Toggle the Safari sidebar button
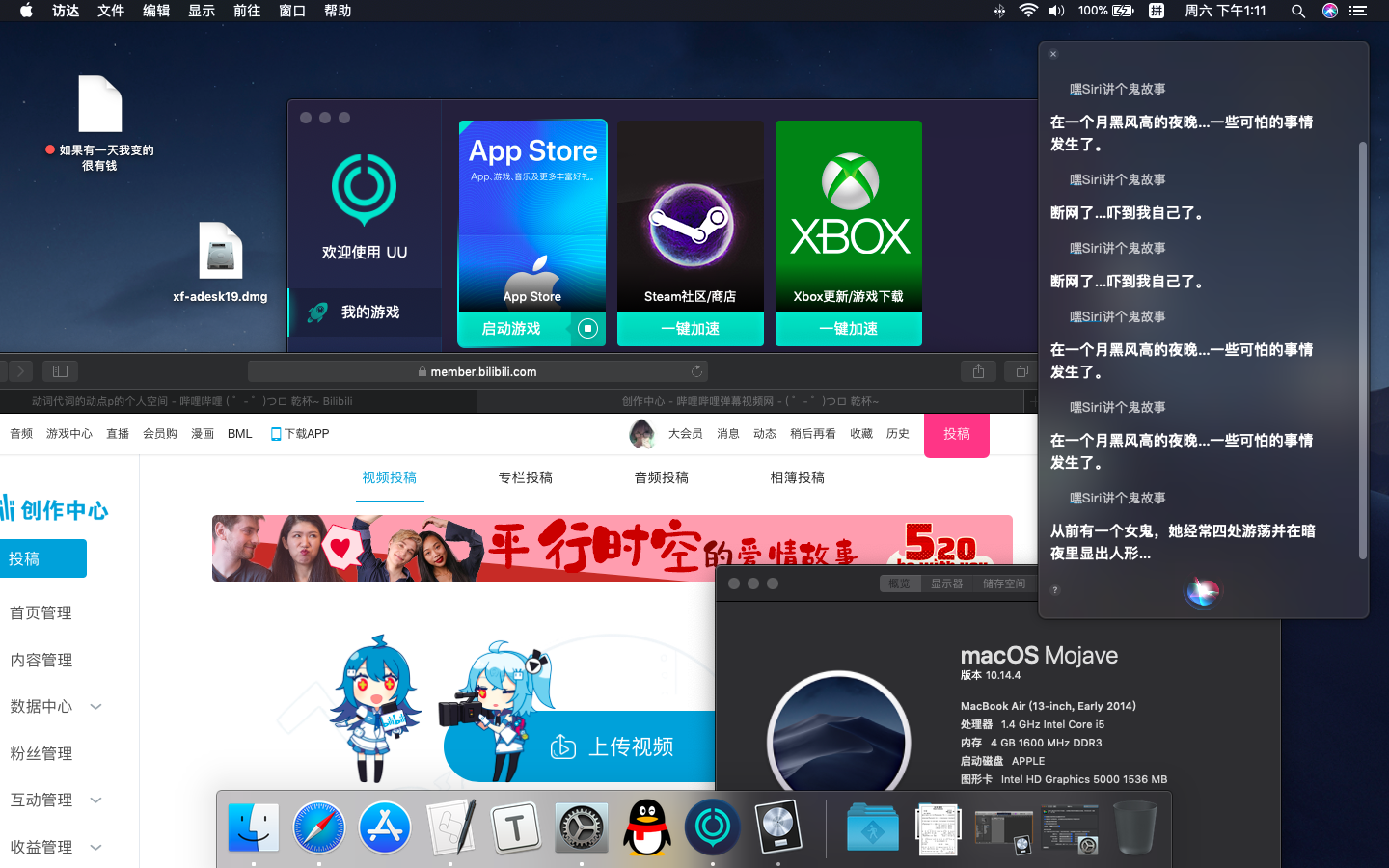1389x868 pixels. 60,371
